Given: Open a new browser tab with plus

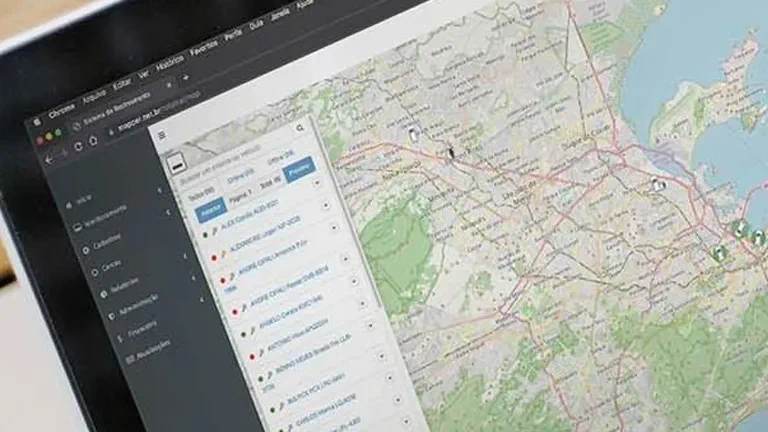Looking at the screenshot, I should (x=186, y=77).
